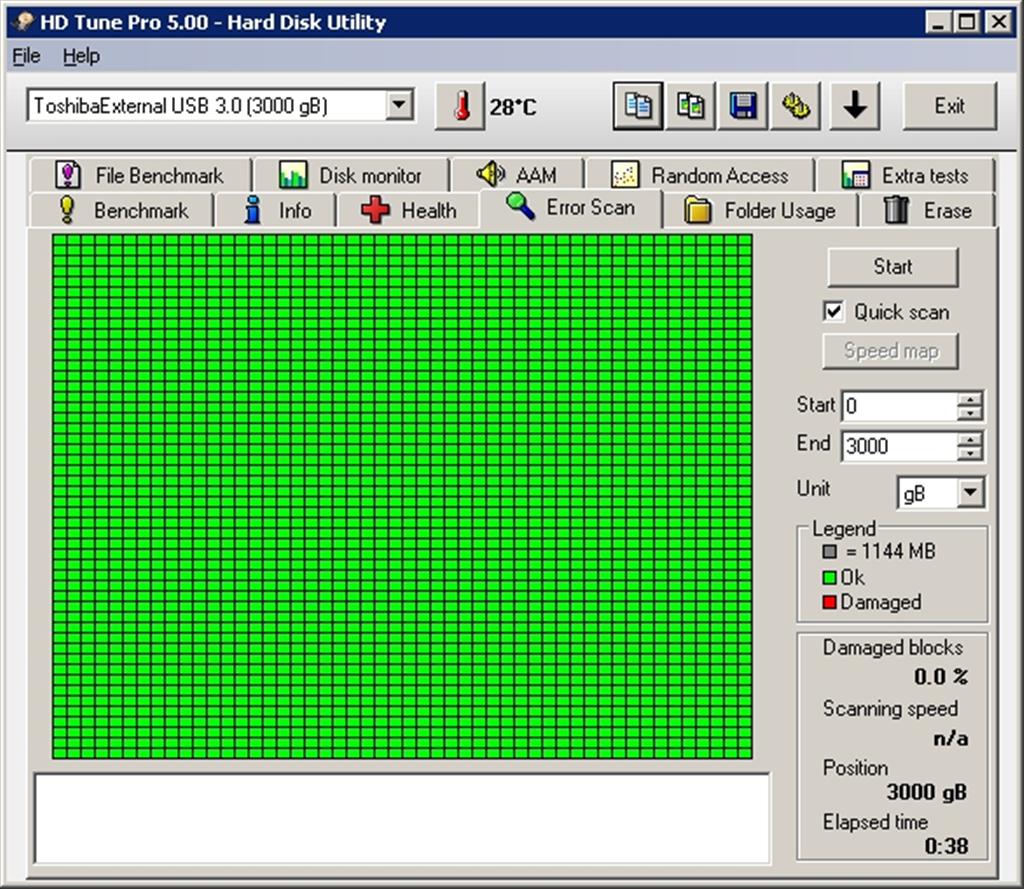The width and height of the screenshot is (1024, 889).
Task: Click the '0:38' elapsed time value
Action: [946, 846]
